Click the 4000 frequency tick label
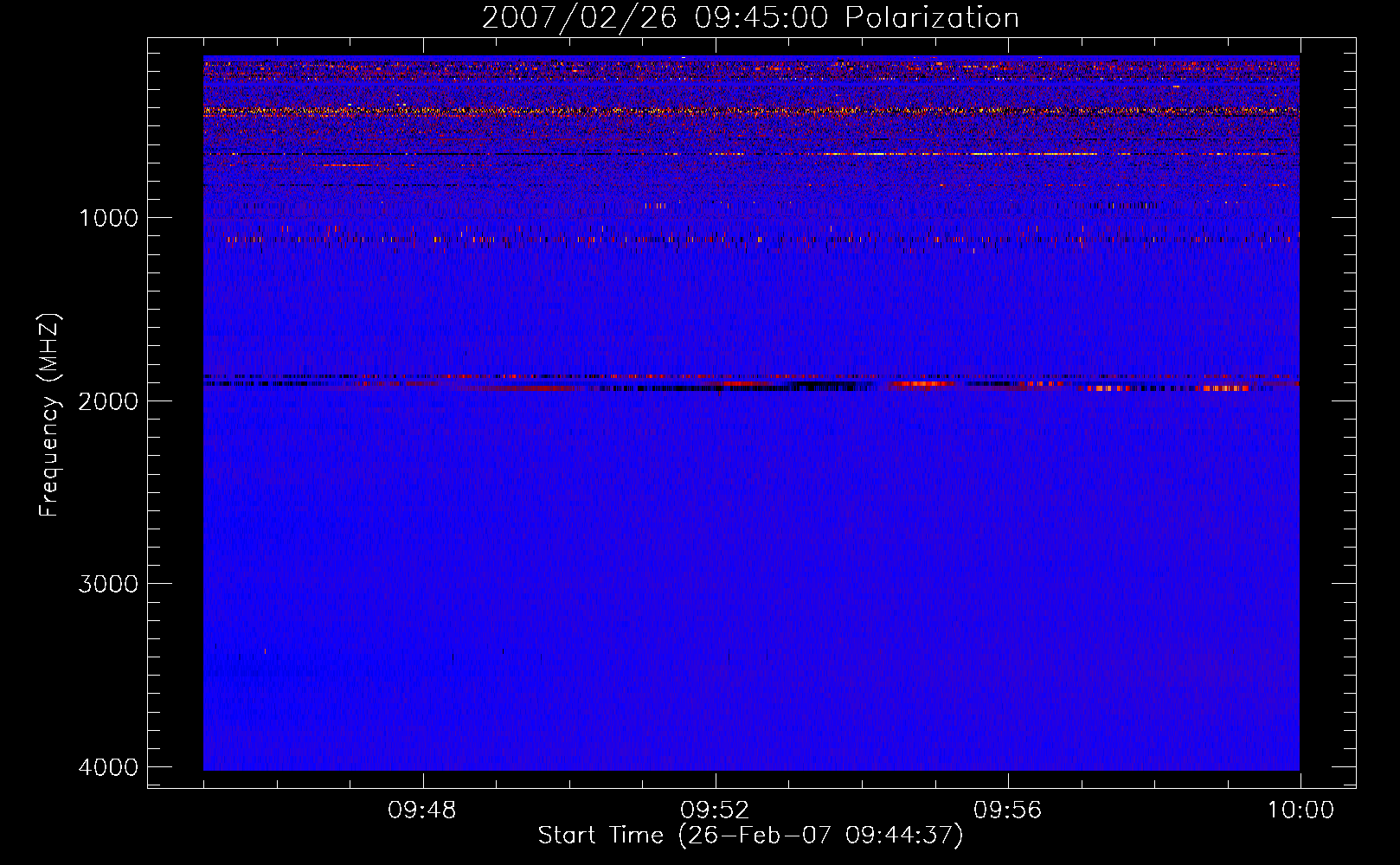The image size is (1400, 865). pyautogui.click(x=109, y=767)
